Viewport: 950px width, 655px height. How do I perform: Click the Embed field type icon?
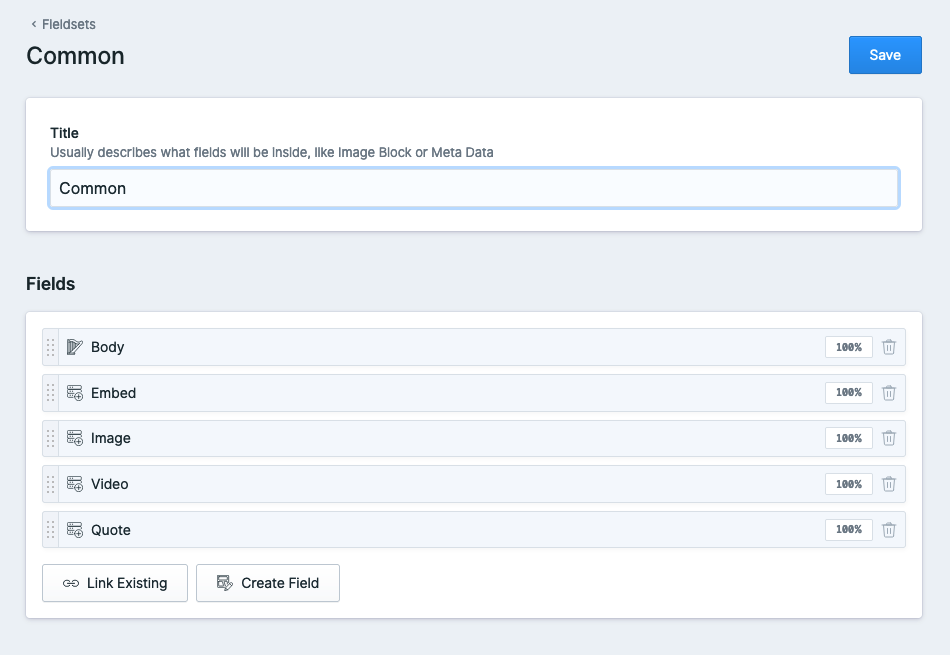(x=75, y=393)
